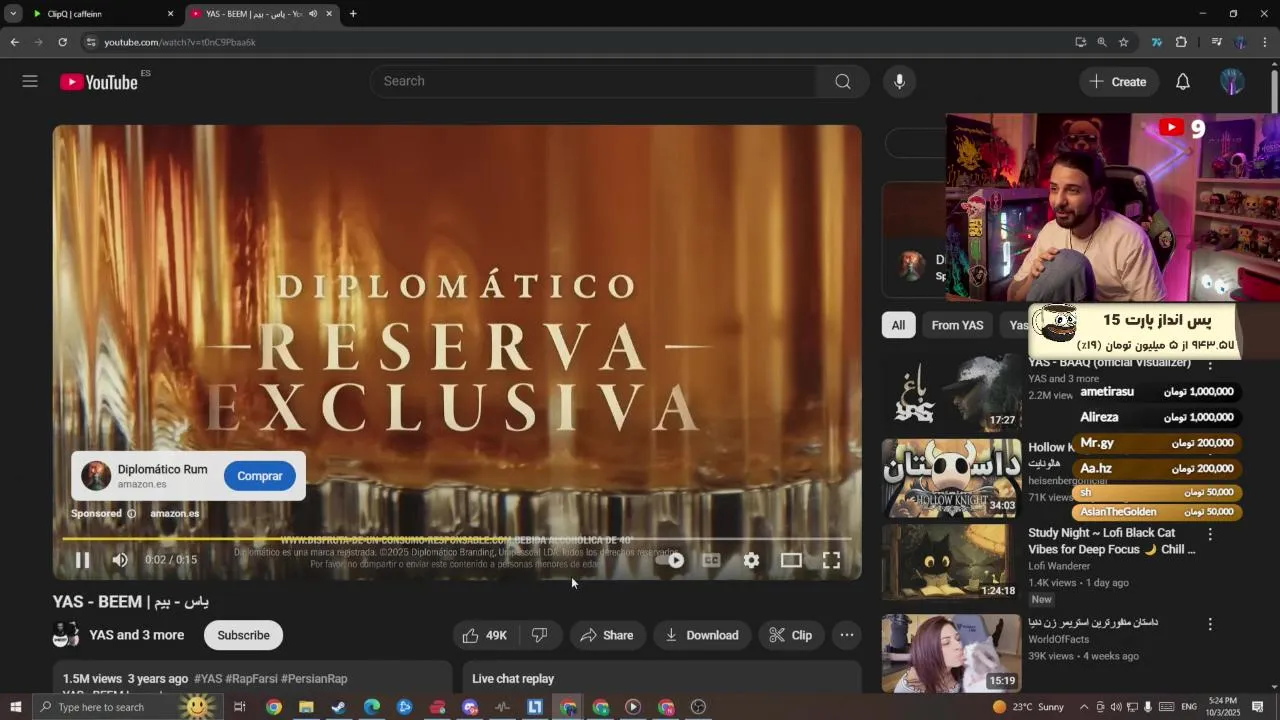Start voice search with the microphone

click(899, 81)
